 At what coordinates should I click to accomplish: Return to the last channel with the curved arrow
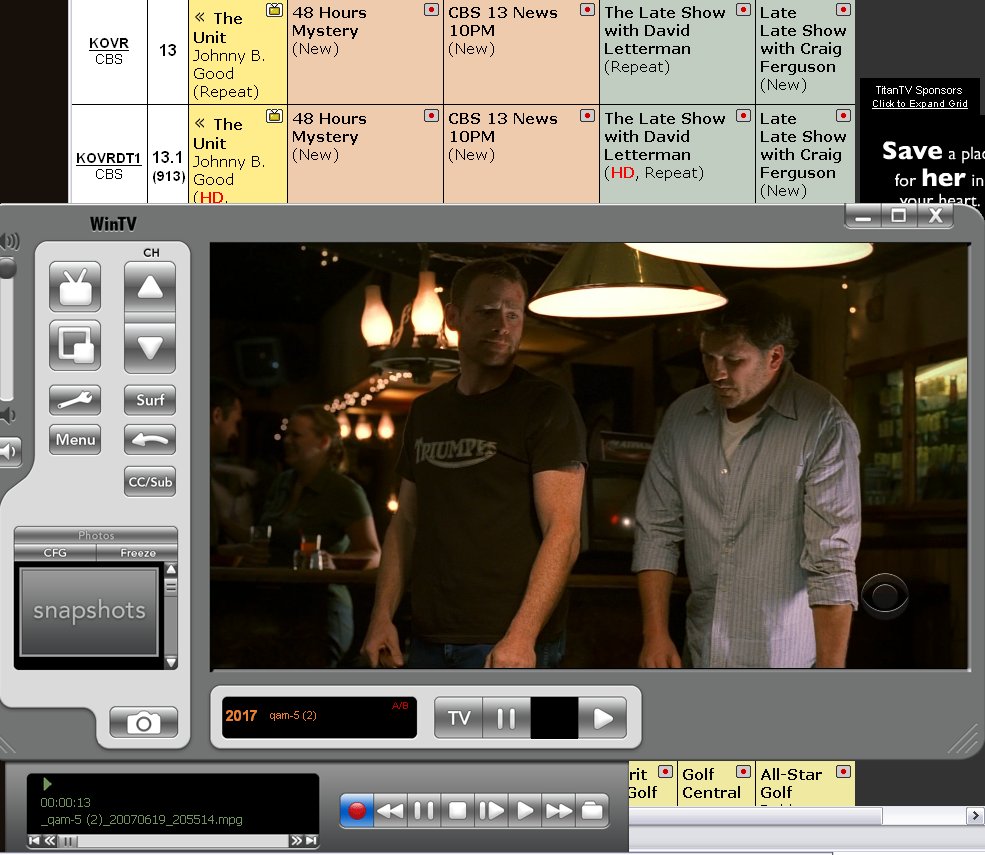tap(150, 440)
